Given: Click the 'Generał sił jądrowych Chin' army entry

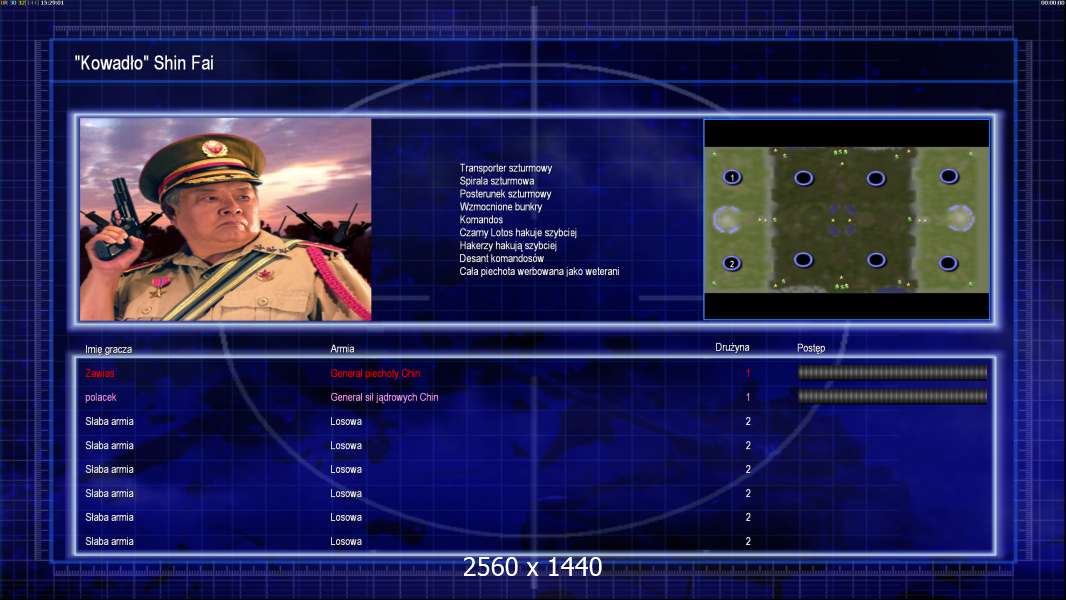Looking at the screenshot, I should coord(384,397).
